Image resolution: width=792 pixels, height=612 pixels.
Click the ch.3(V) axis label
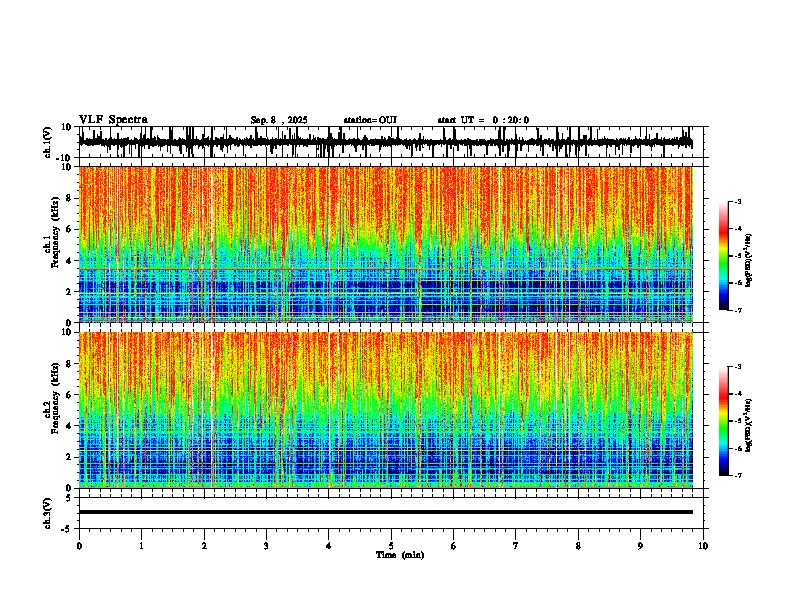(47, 514)
